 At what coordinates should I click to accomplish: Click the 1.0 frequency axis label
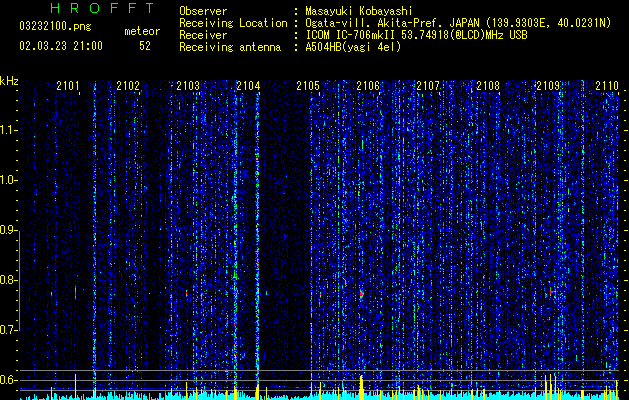tap(8, 180)
